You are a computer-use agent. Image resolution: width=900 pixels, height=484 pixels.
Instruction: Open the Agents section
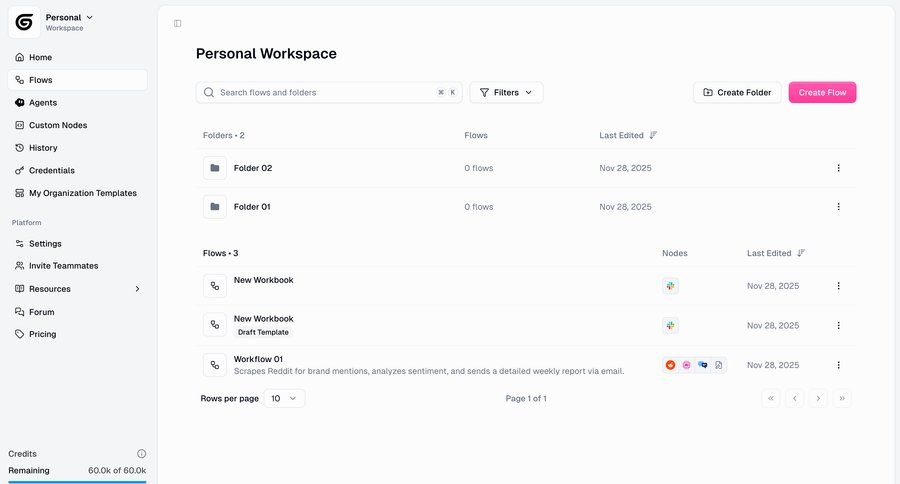coord(77,102)
